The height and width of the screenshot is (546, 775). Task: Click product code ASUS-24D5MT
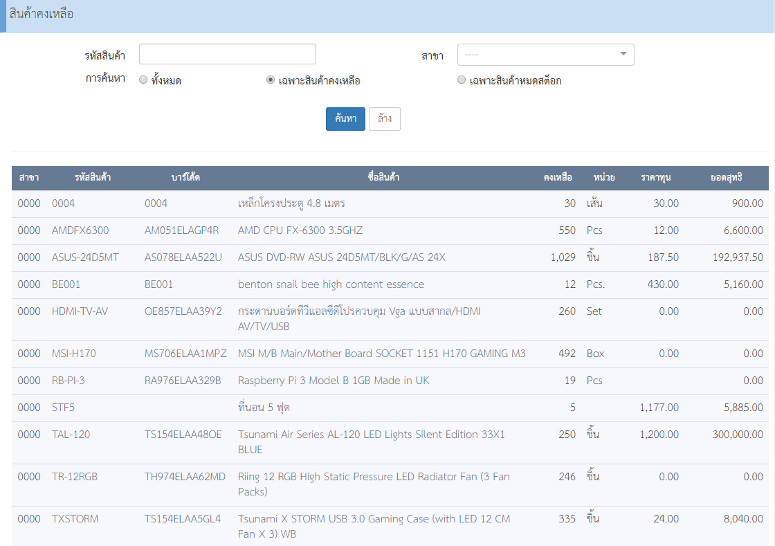click(x=85, y=257)
